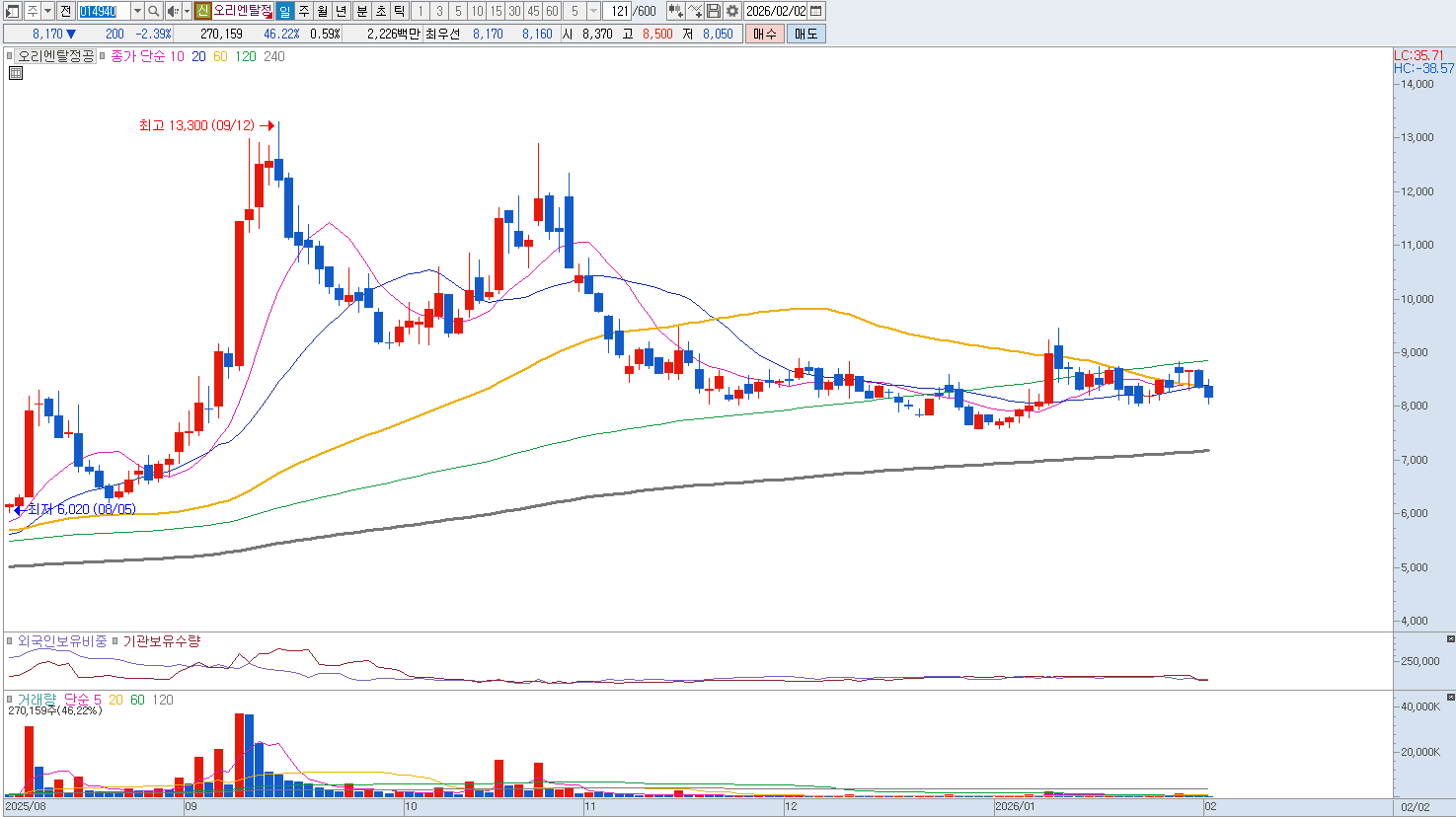
Task: Open the date picker calendar icon
Action: (x=815, y=11)
